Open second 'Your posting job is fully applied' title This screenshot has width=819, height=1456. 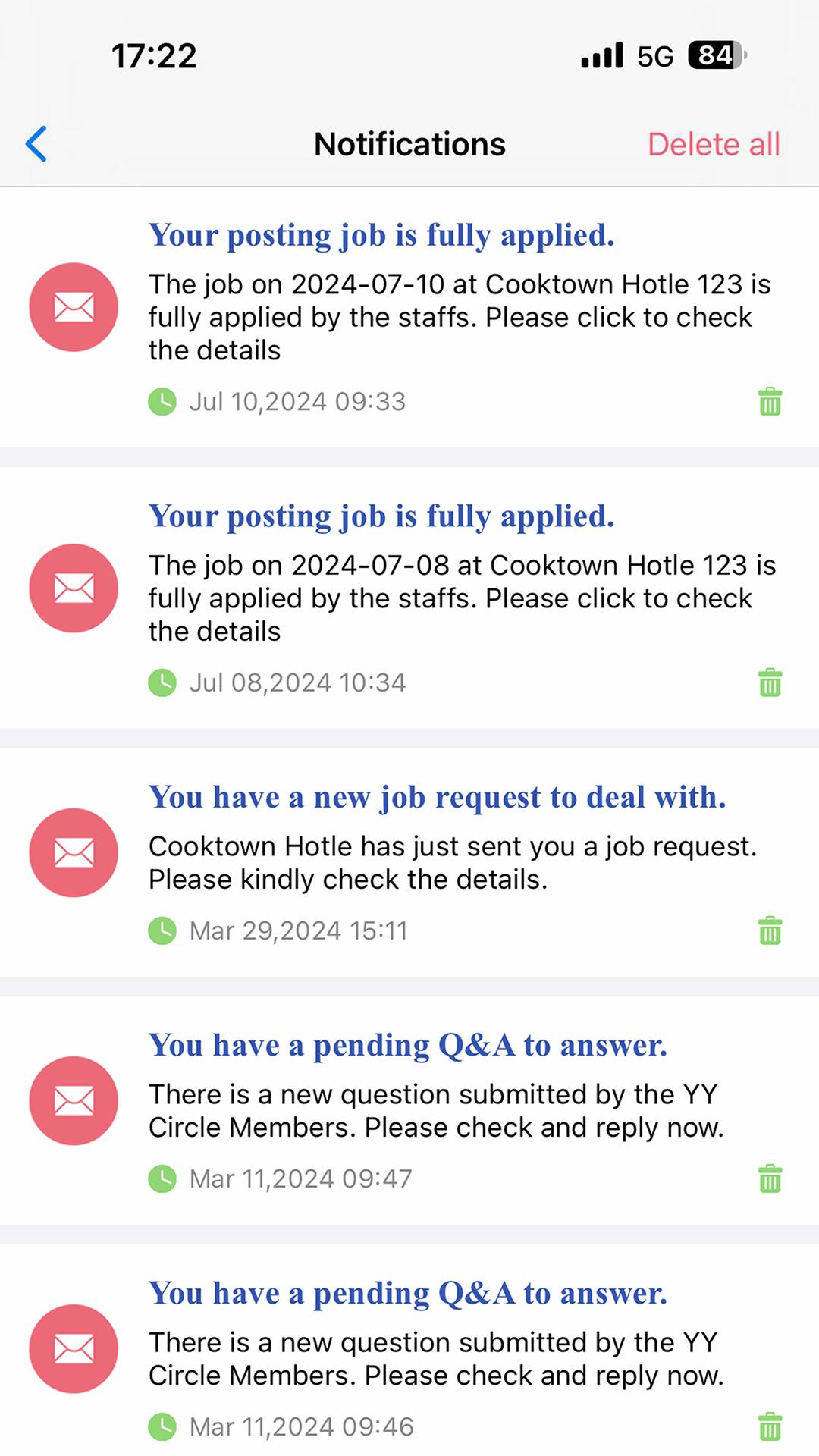point(381,517)
